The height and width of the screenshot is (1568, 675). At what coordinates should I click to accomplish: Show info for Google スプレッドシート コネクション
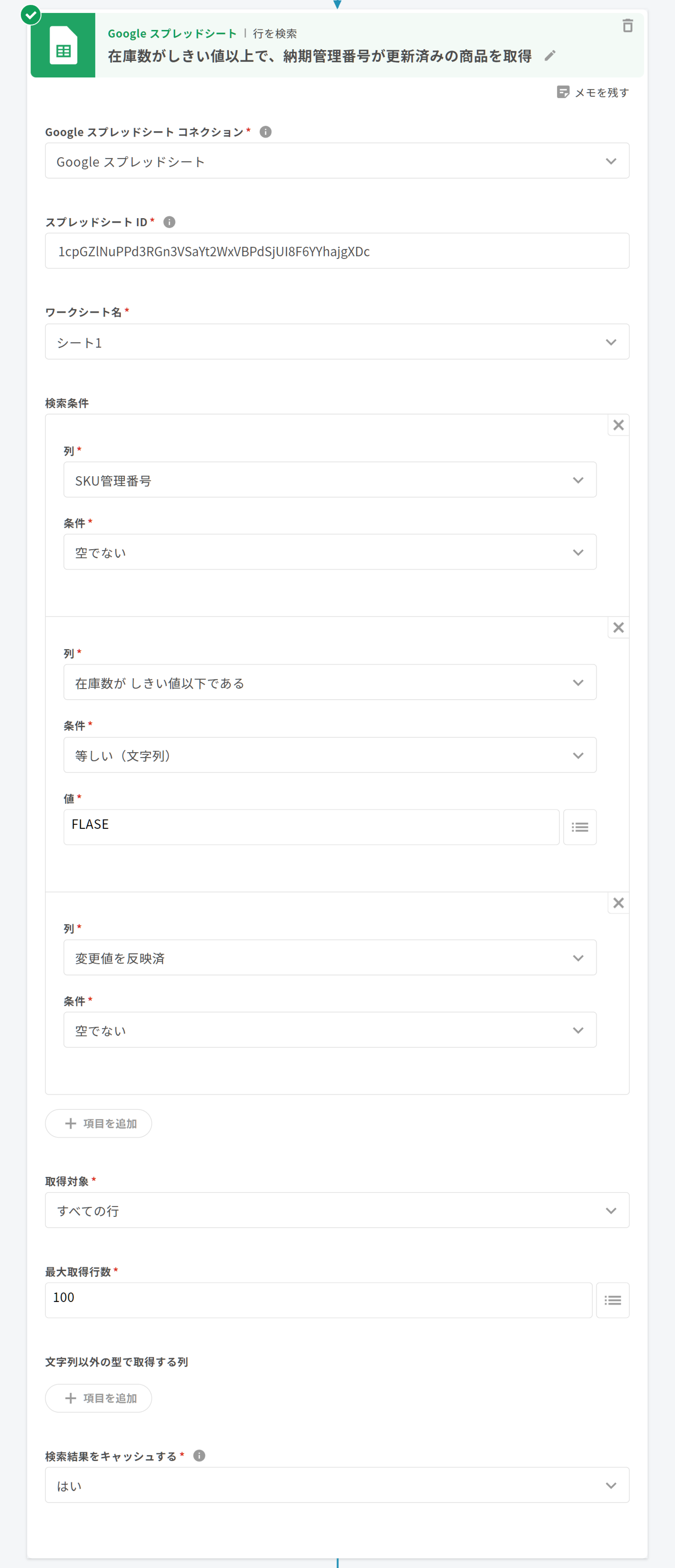[266, 132]
